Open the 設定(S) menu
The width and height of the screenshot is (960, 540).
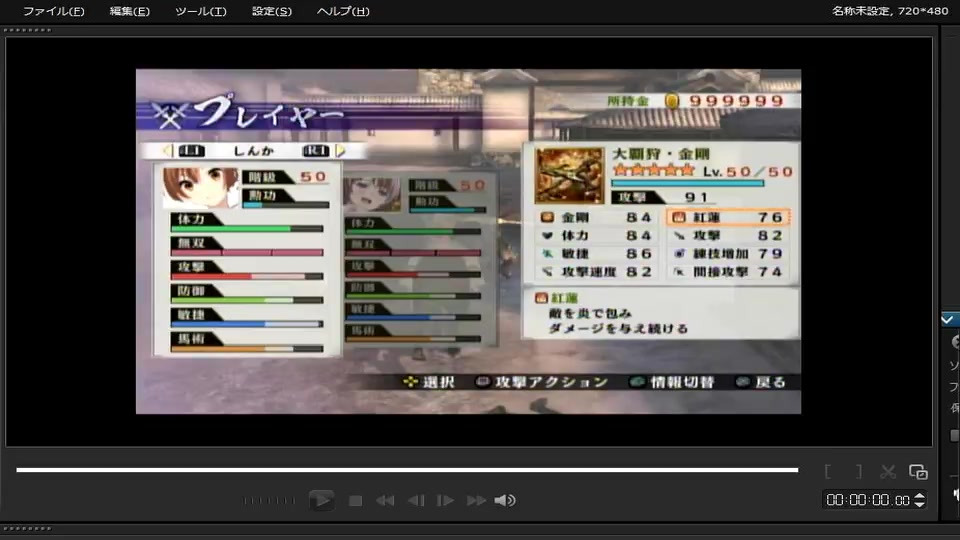coord(272,11)
